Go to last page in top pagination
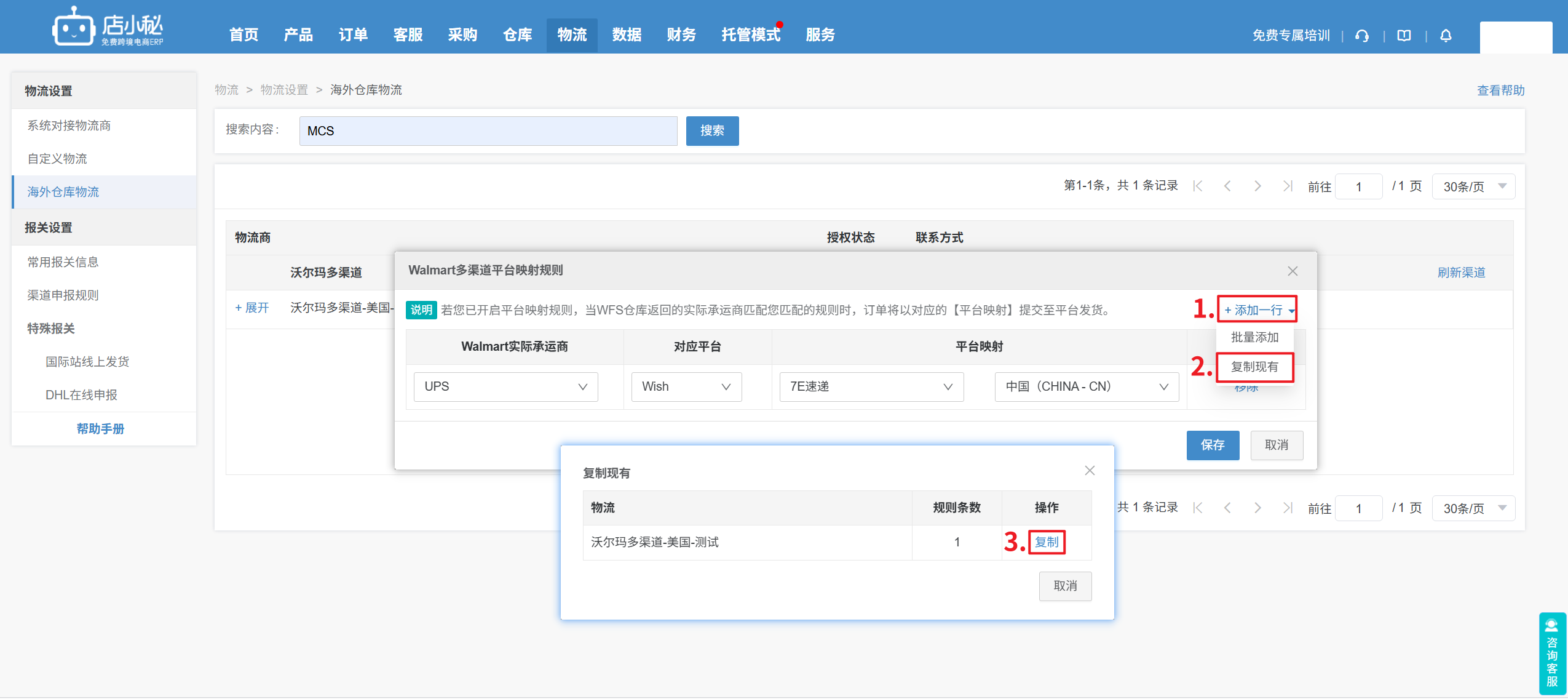Image resolution: width=1568 pixels, height=699 pixels. [x=1288, y=186]
